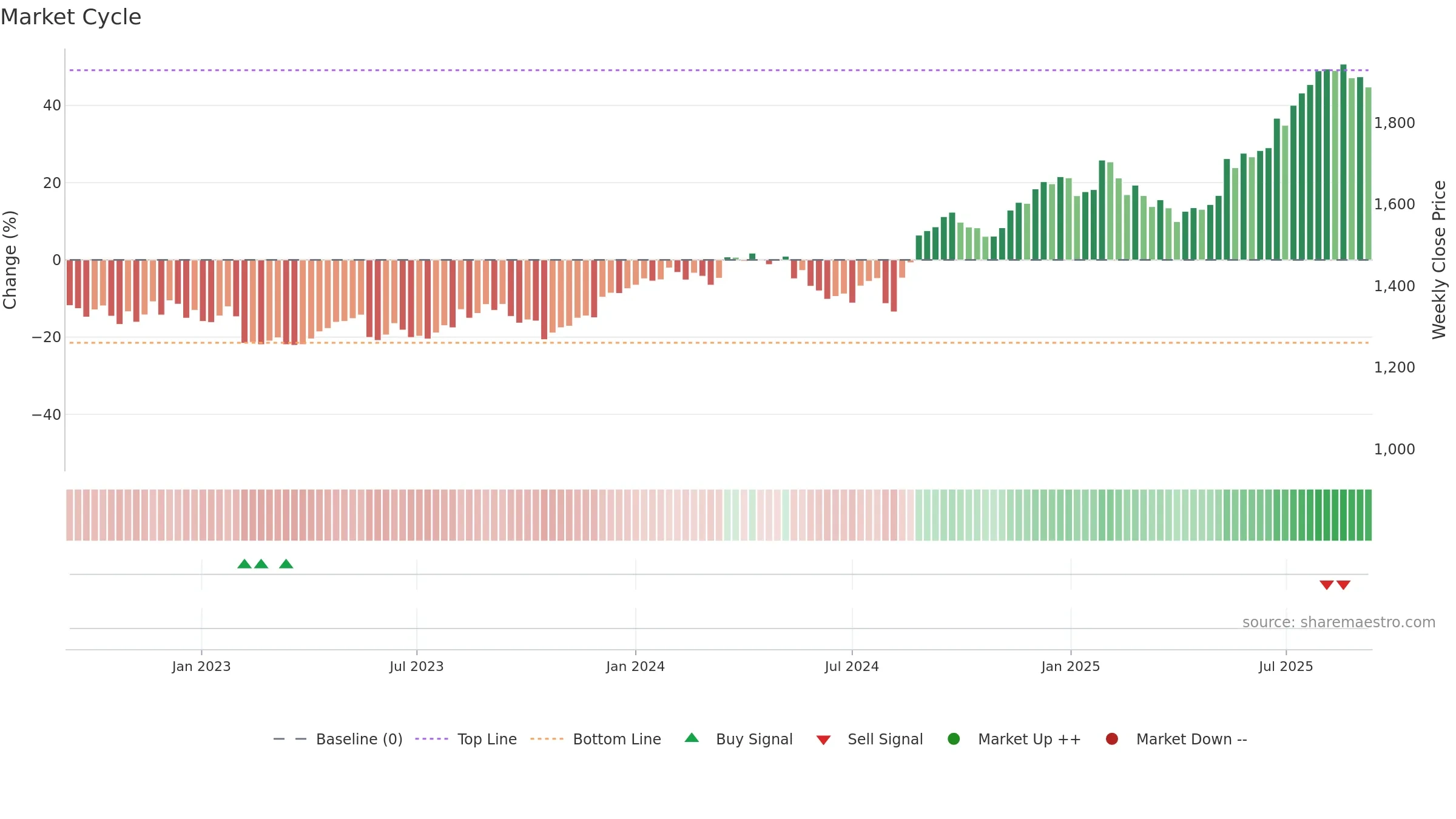This screenshot has height=819, width=1456.
Task: Click the Market Cycle chart title
Action: click(x=71, y=17)
